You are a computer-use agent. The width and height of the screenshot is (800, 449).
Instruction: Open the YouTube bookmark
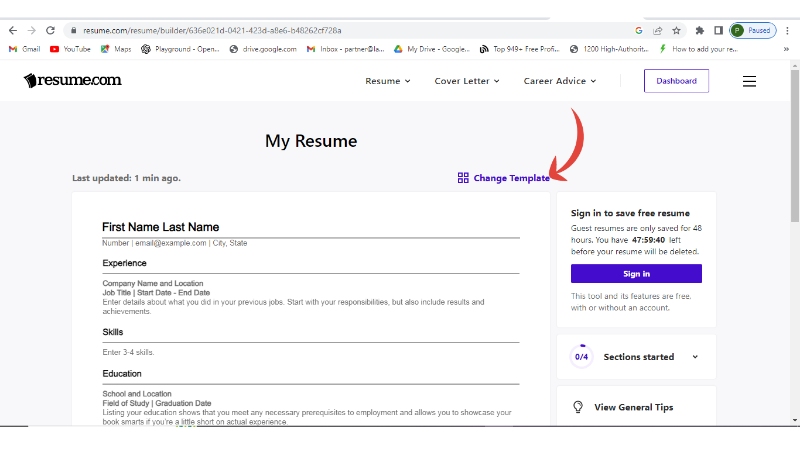coord(70,48)
